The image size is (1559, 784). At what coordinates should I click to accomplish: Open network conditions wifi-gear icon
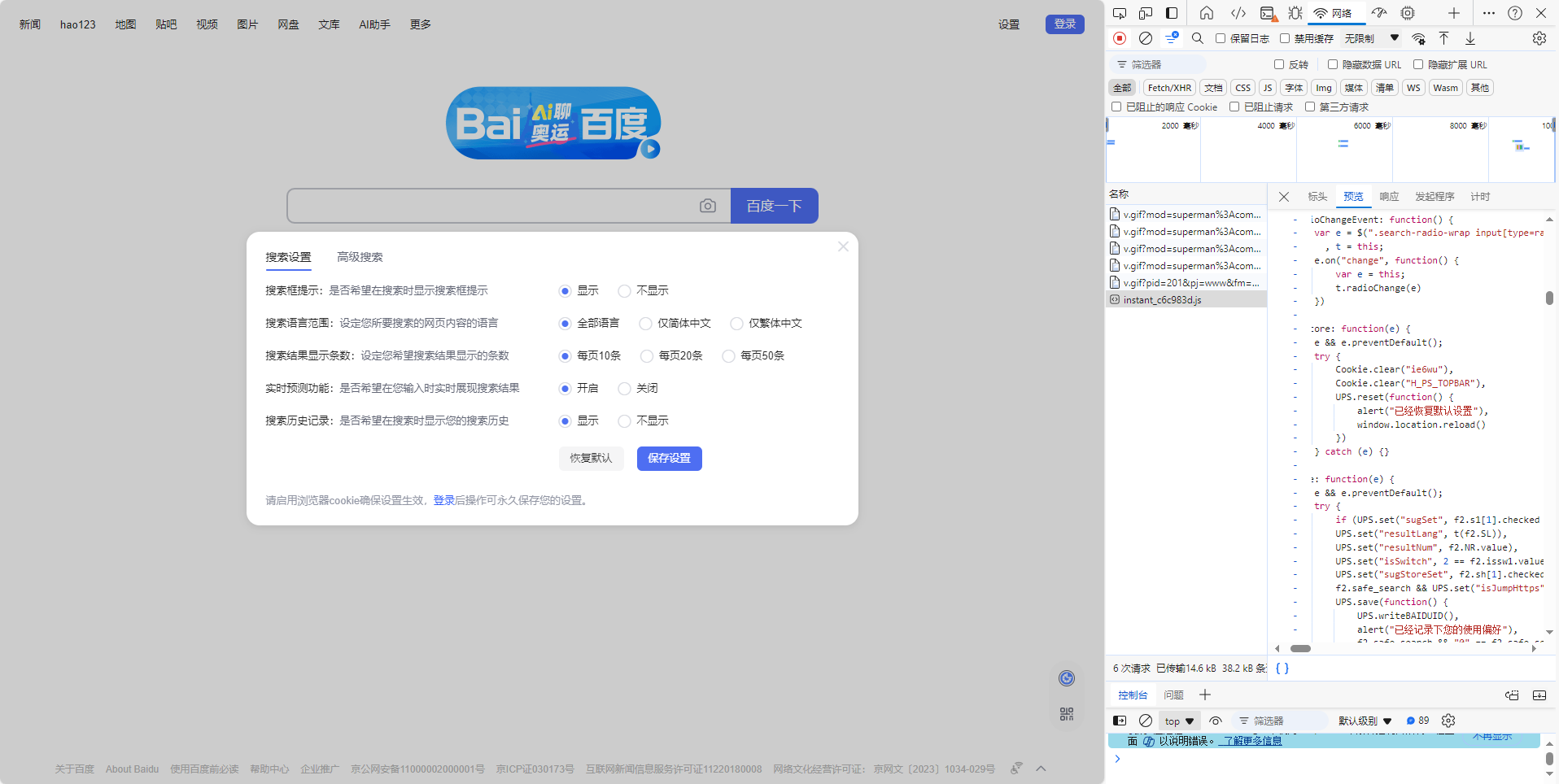click(x=1418, y=38)
